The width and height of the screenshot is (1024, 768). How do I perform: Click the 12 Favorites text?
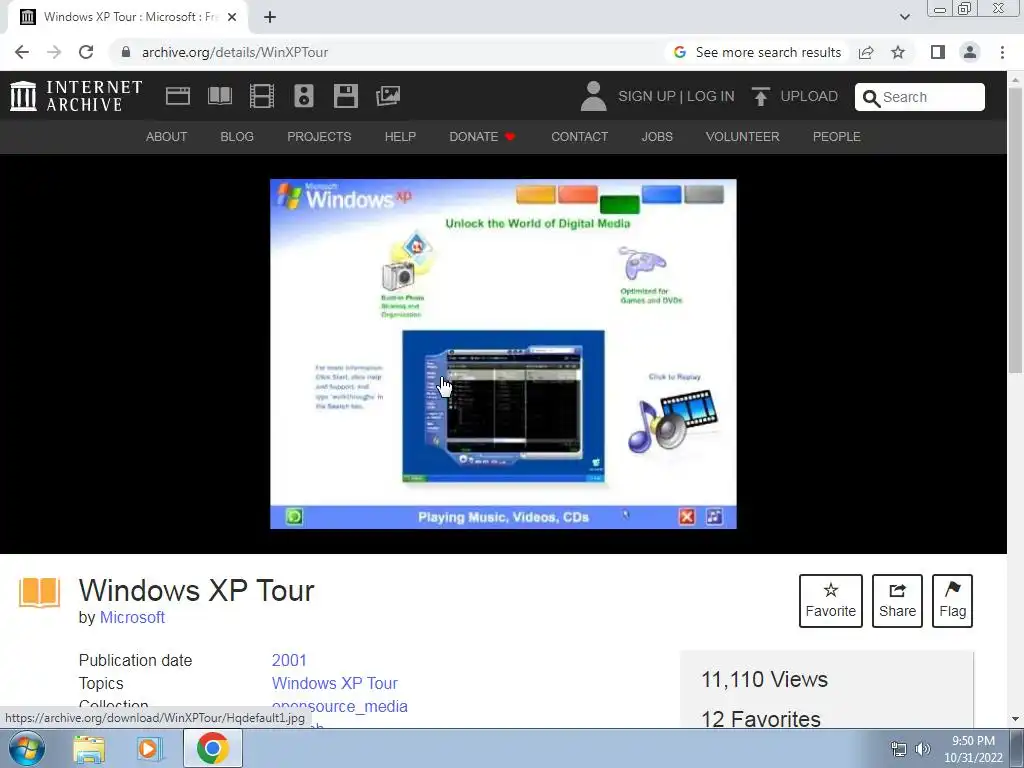(x=761, y=719)
